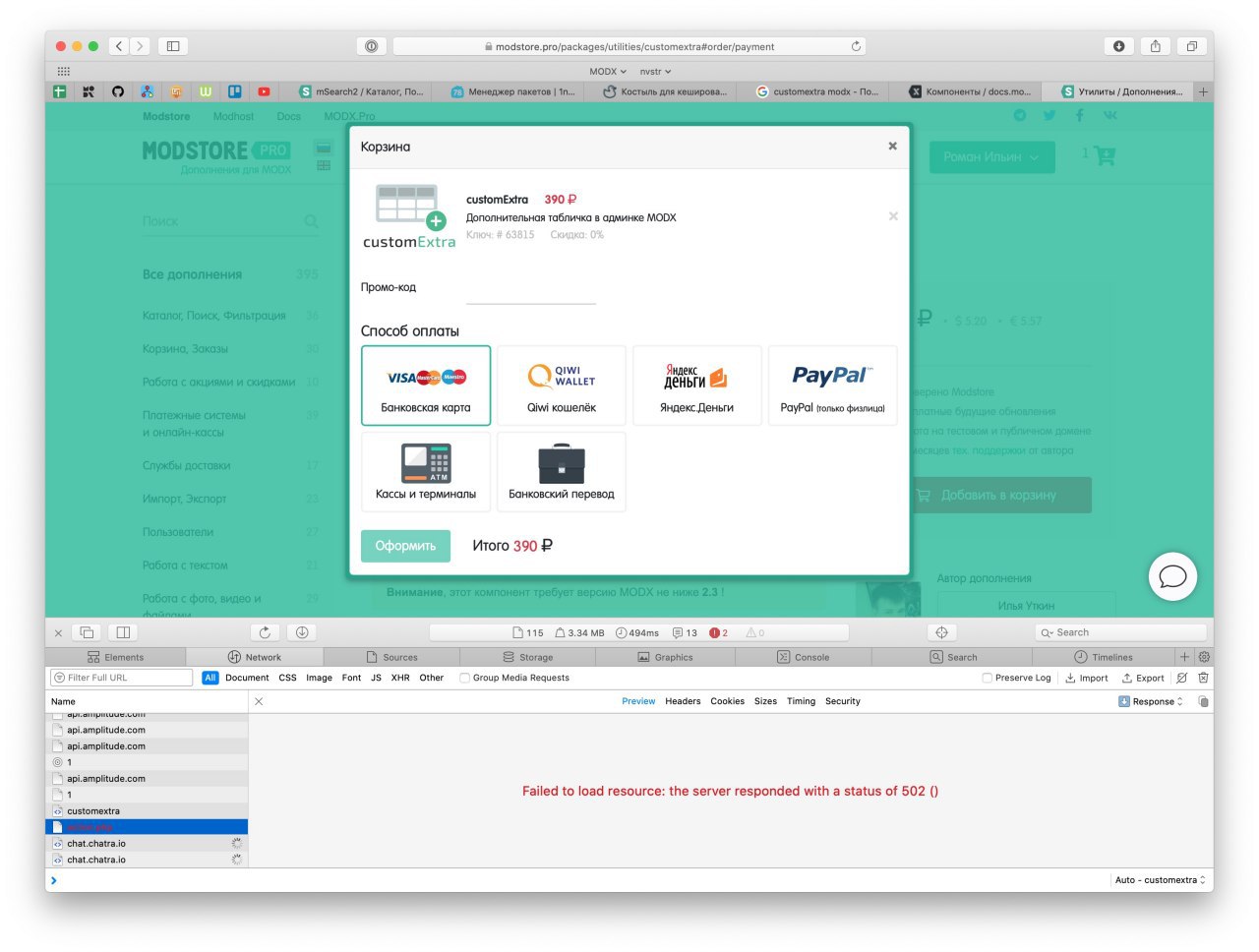Open the Timelines inspector tab
The height and width of the screenshot is (952, 1259).
click(x=1104, y=657)
